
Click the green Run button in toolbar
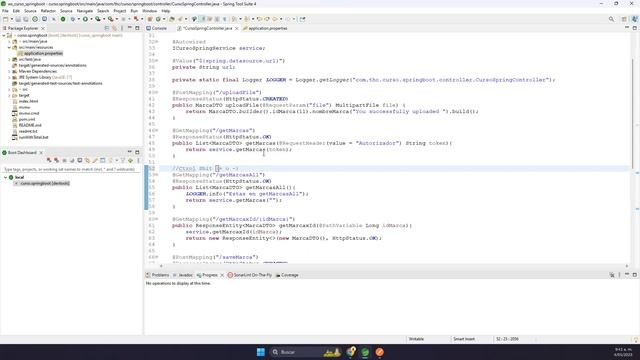click(85, 19)
